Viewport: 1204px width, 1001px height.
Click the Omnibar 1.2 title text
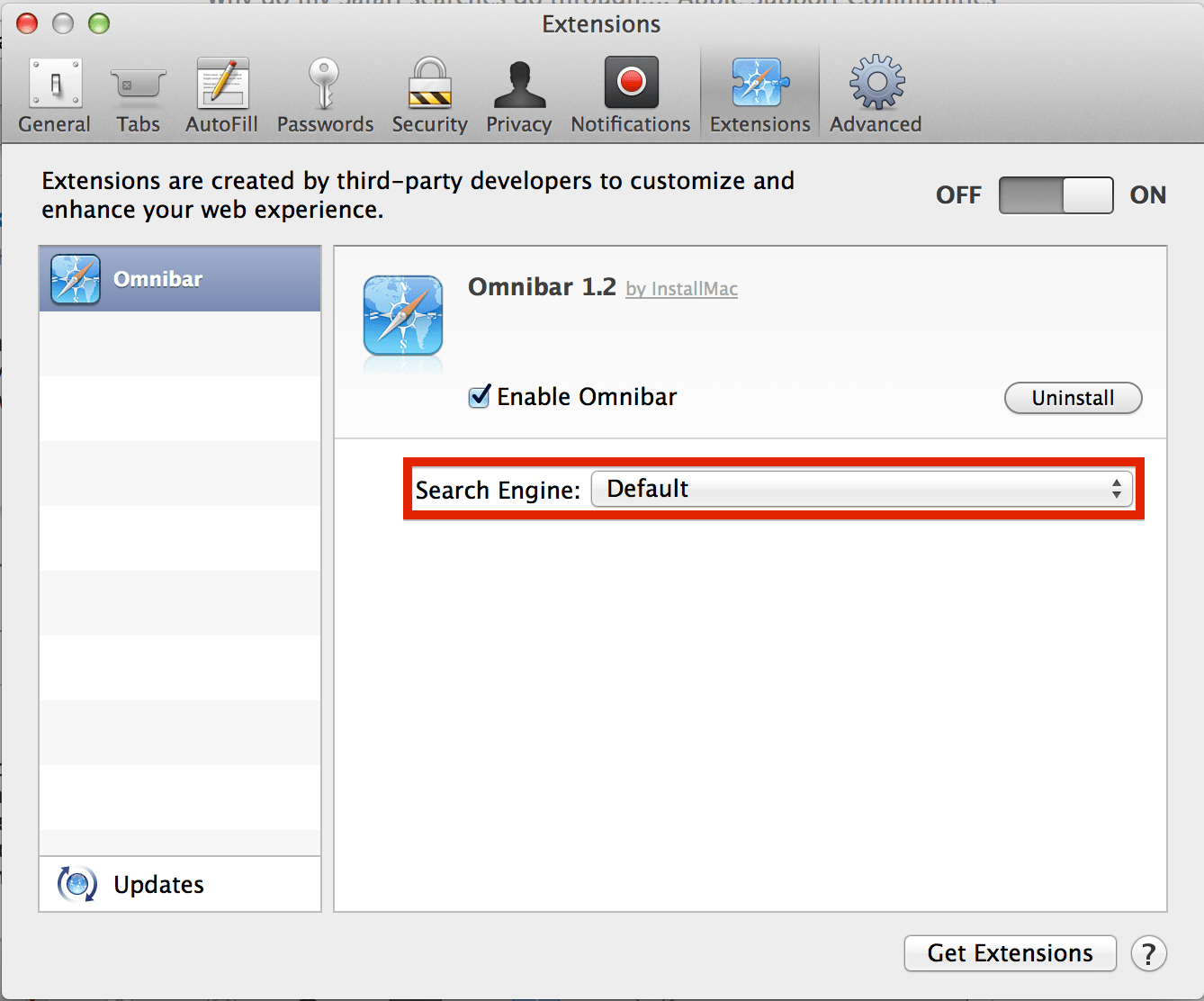542,287
